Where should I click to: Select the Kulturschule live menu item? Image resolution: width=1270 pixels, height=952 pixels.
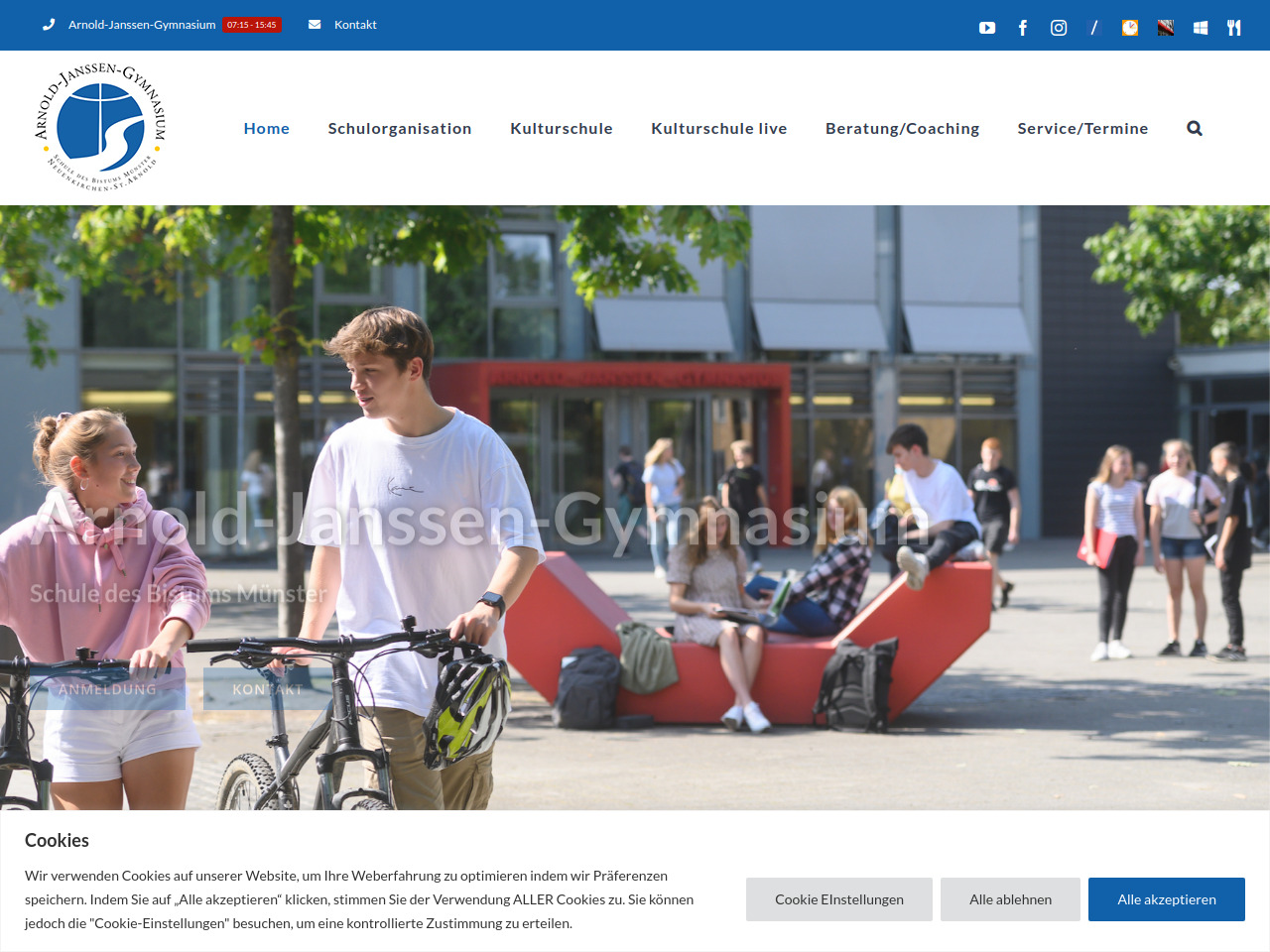(719, 128)
